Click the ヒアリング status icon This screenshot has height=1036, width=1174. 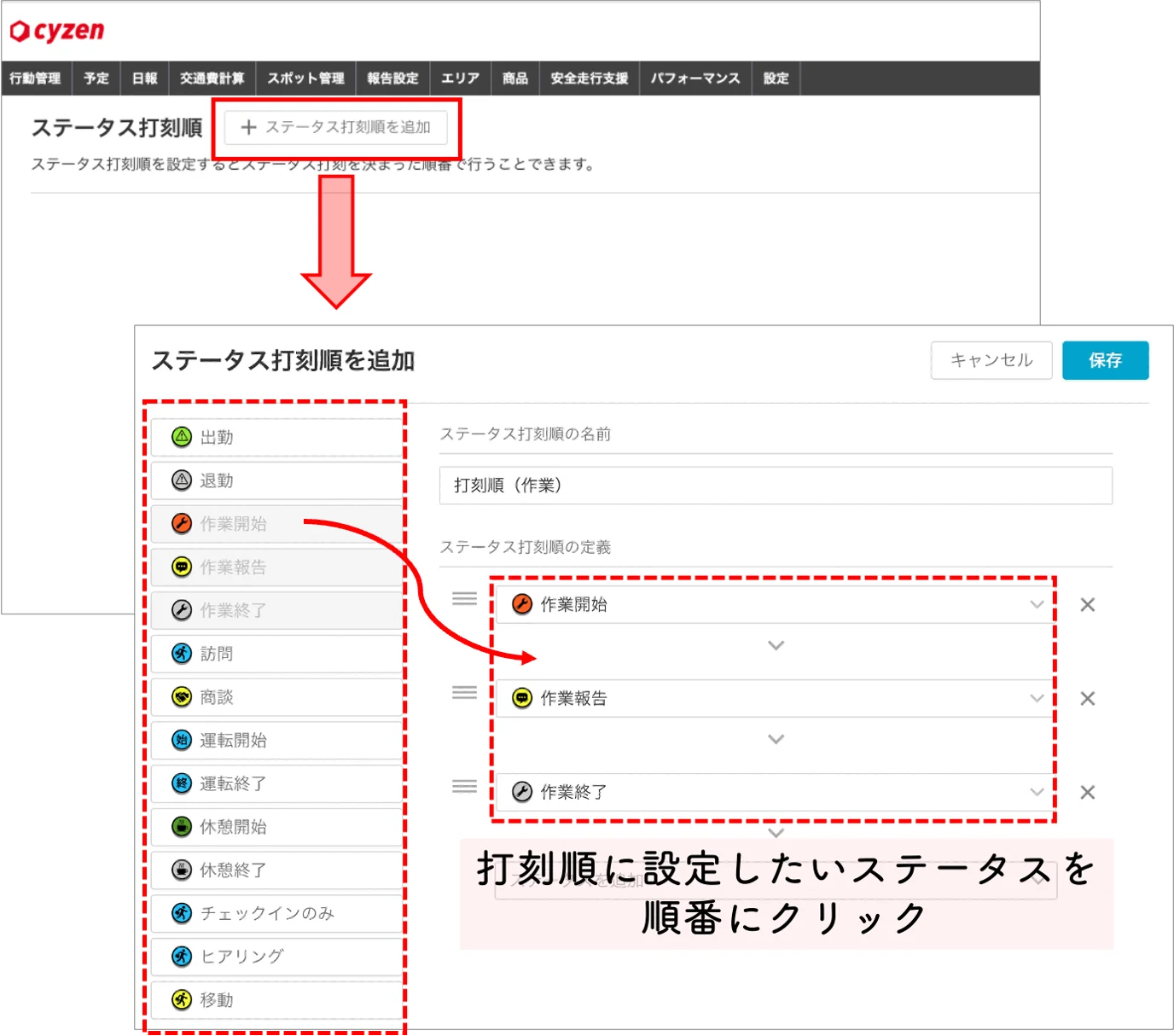(182, 956)
